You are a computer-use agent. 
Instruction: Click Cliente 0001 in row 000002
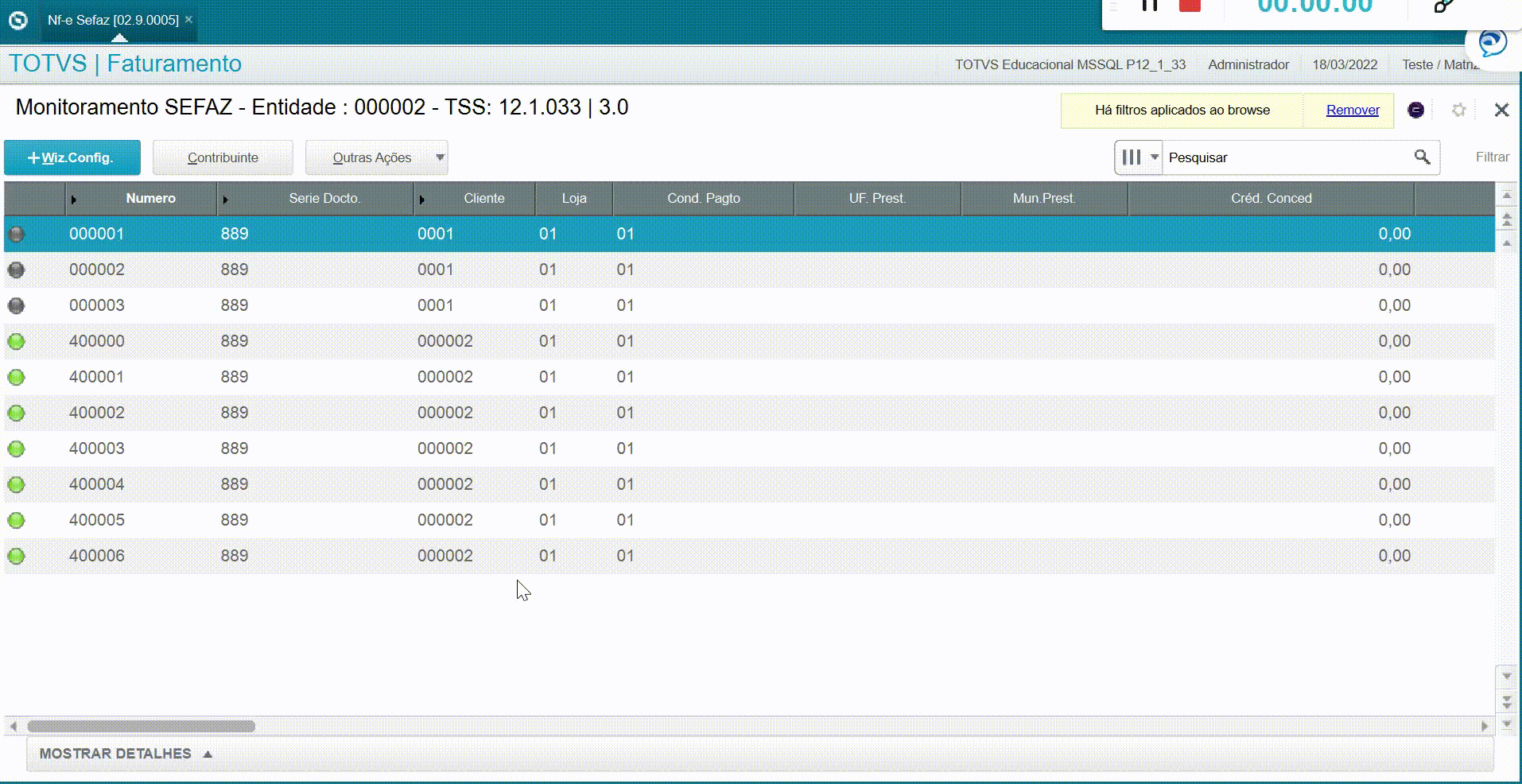[x=436, y=270]
